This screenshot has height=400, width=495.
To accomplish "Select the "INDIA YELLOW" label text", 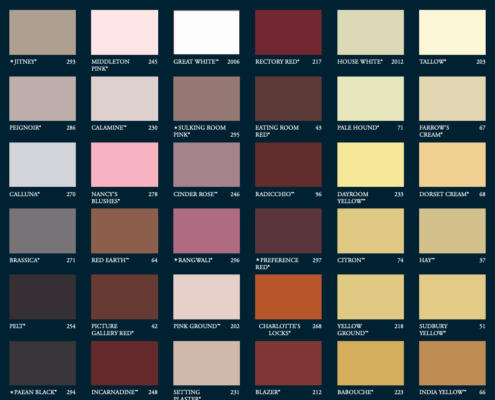I will [442, 392].
